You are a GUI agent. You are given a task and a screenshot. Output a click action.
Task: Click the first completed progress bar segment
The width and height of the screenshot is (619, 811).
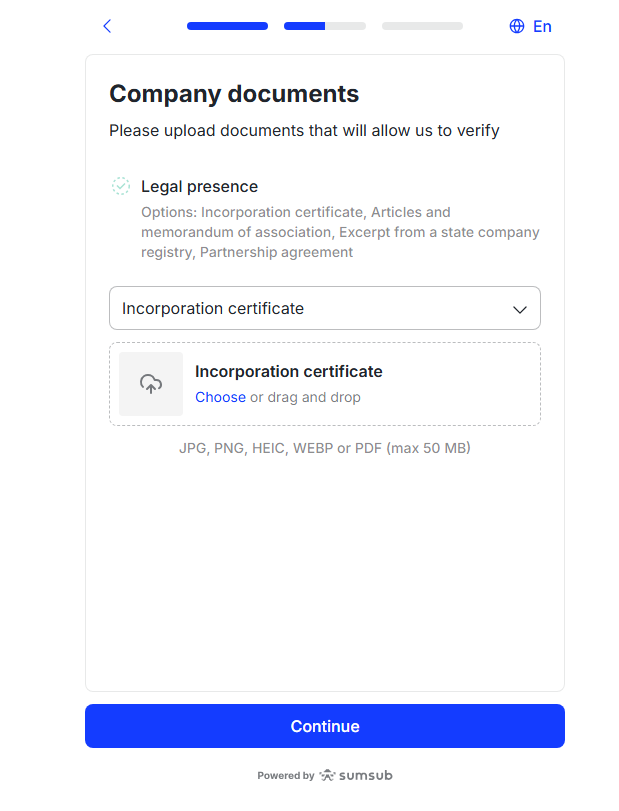pos(227,26)
